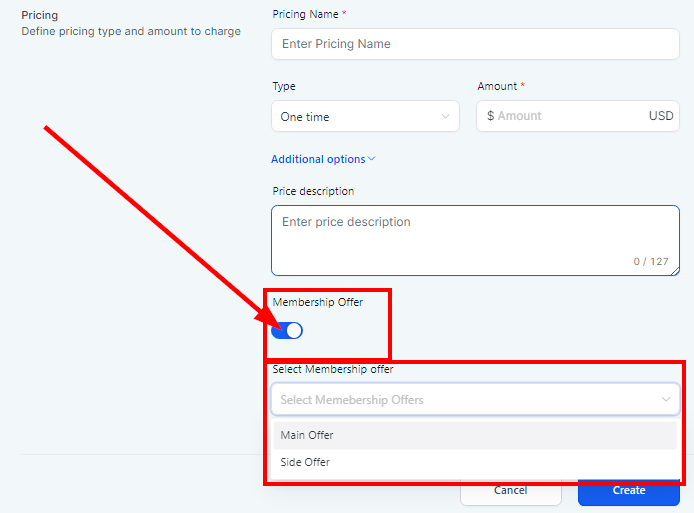Image resolution: width=694 pixels, height=513 pixels.
Task: Grab the Price description resize handle
Action: (675, 271)
